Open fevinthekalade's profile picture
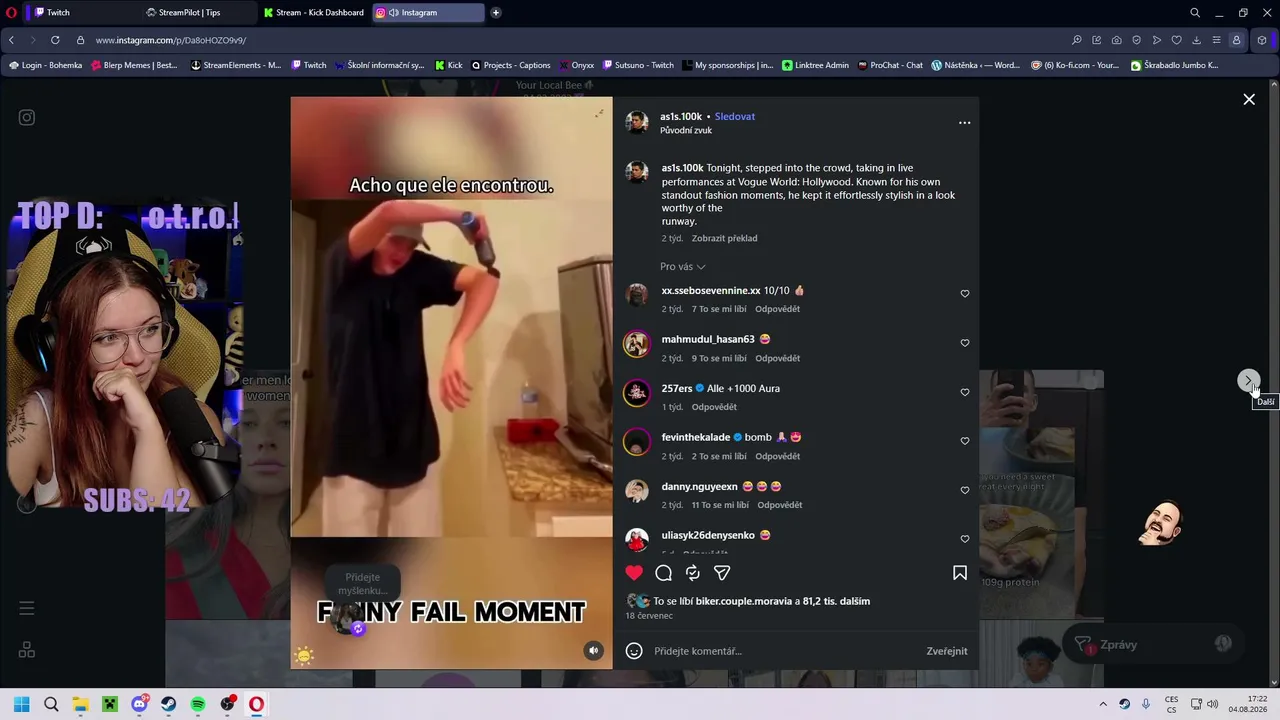This screenshot has height=720, width=1280. click(x=637, y=442)
